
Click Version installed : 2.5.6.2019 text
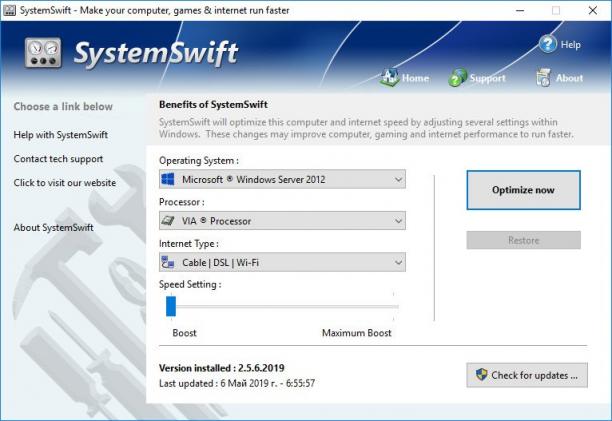pos(222,368)
